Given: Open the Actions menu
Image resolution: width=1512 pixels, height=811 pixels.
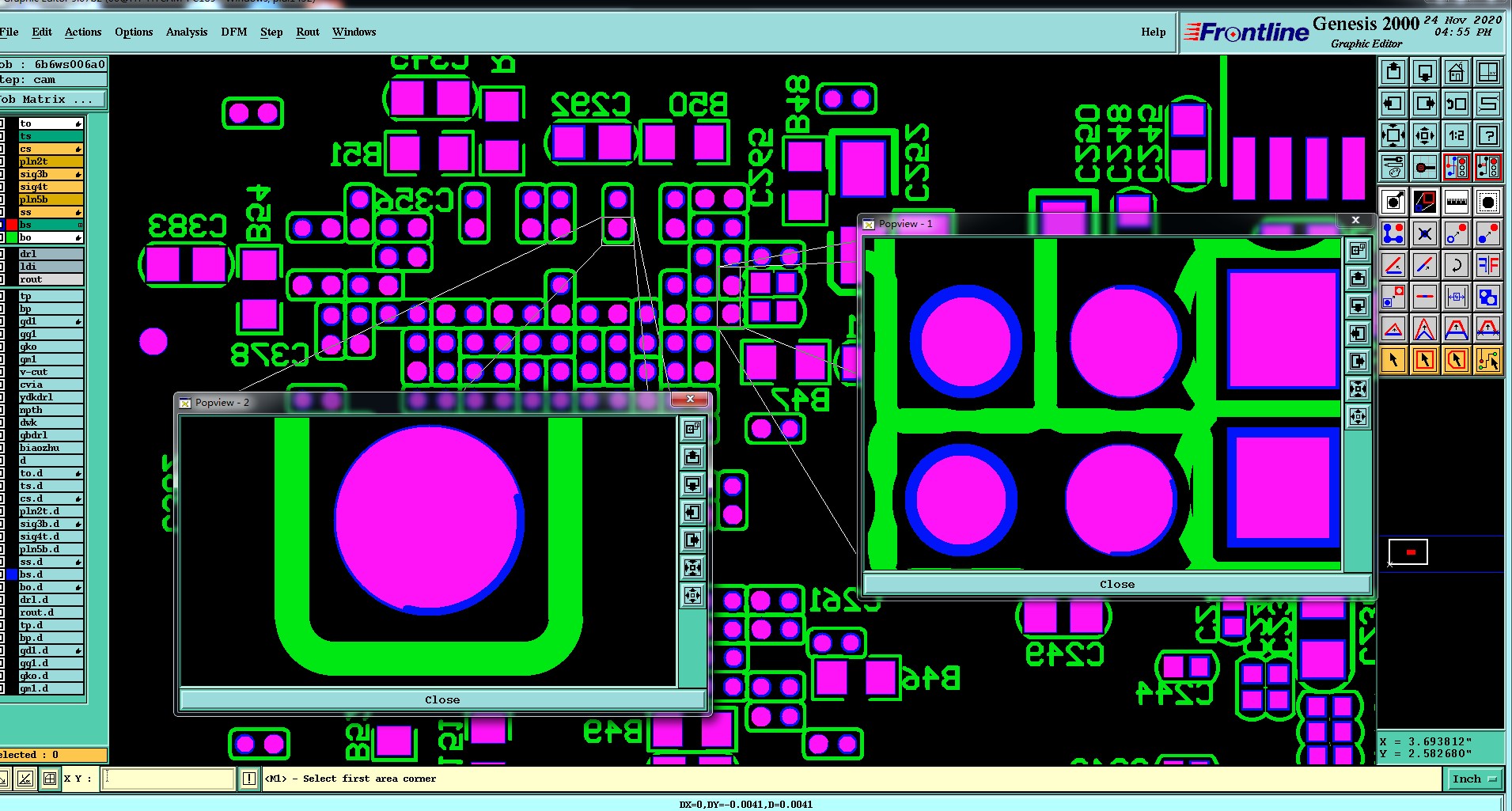Looking at the screenshot, I should pos(83,32).
